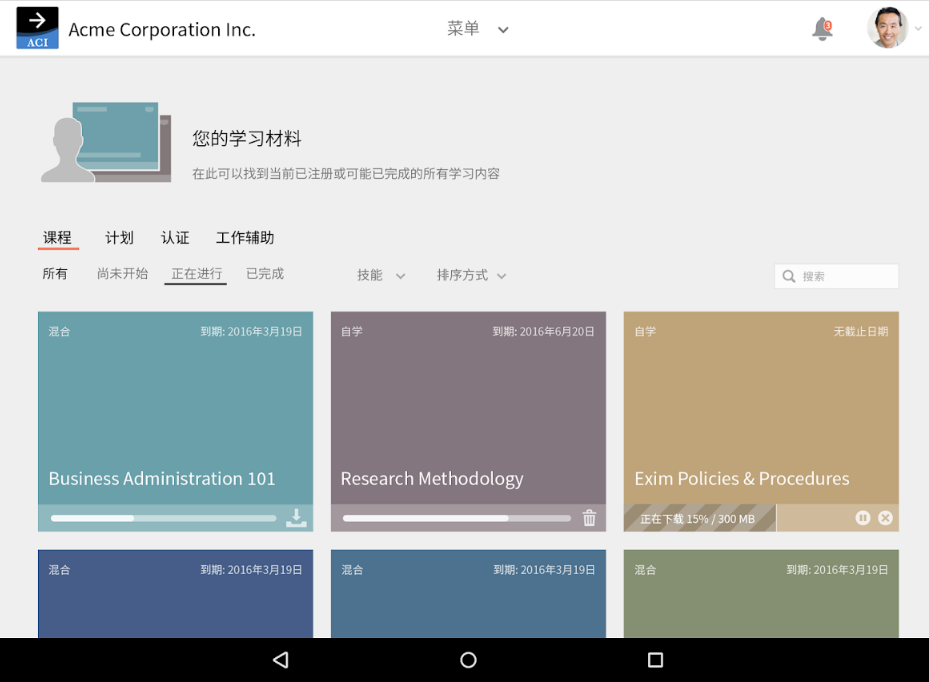Filter courses by 已完成
The width and height of the screenshot is (929, 682).
[264, 273]
